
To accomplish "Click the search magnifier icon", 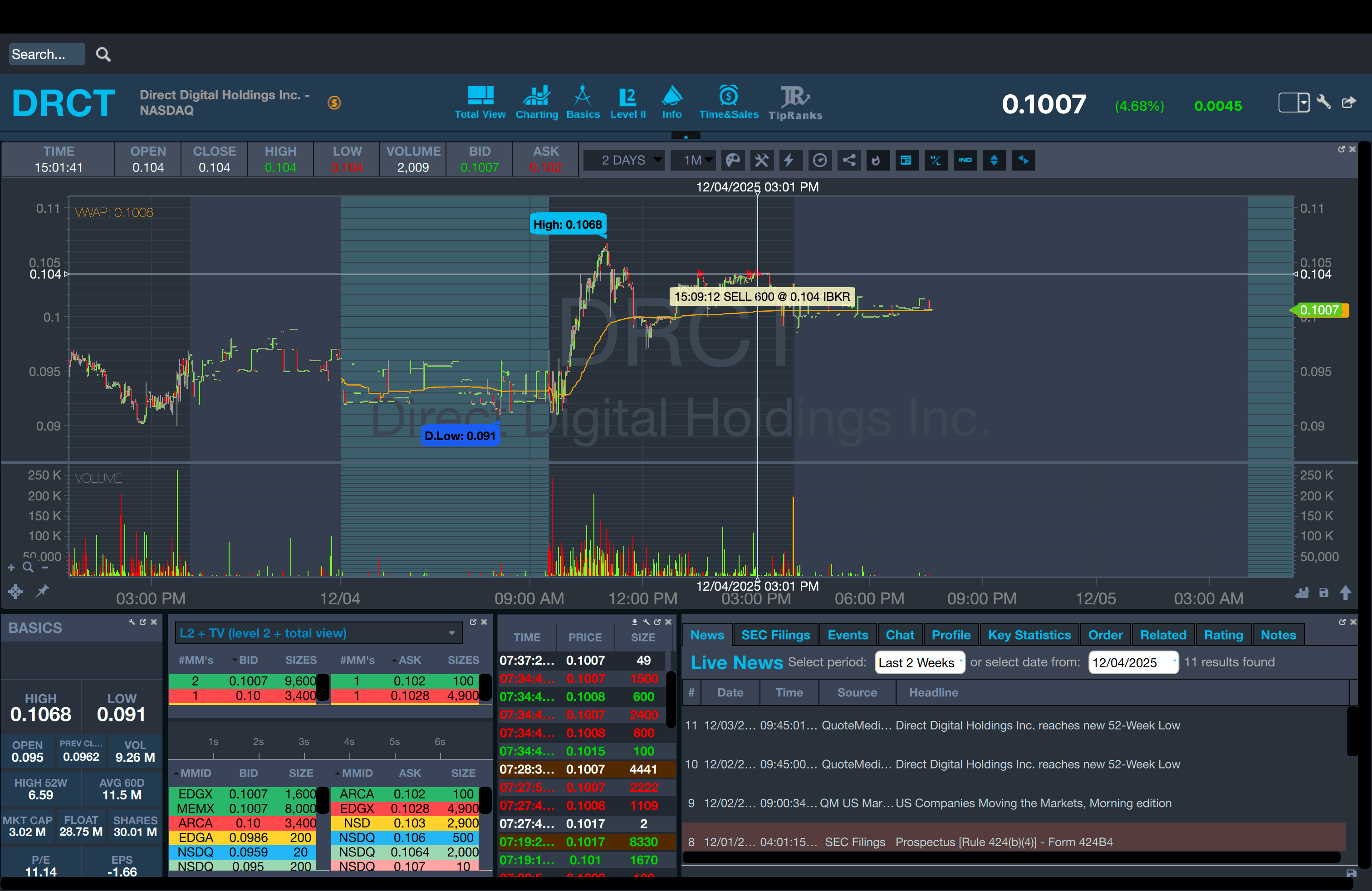I will tap(103, 54).
